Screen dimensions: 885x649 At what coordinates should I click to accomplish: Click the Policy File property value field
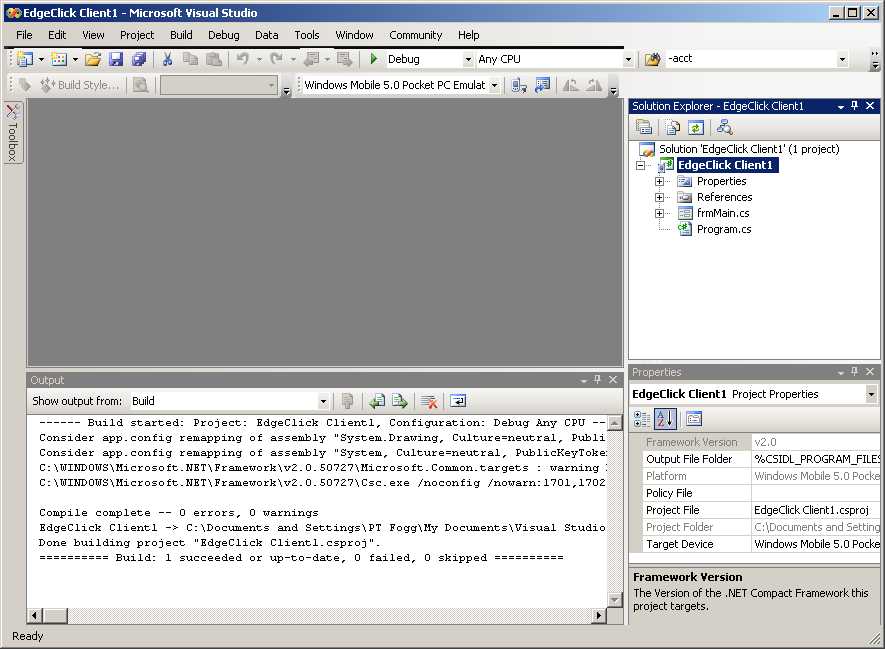point(816,493)
